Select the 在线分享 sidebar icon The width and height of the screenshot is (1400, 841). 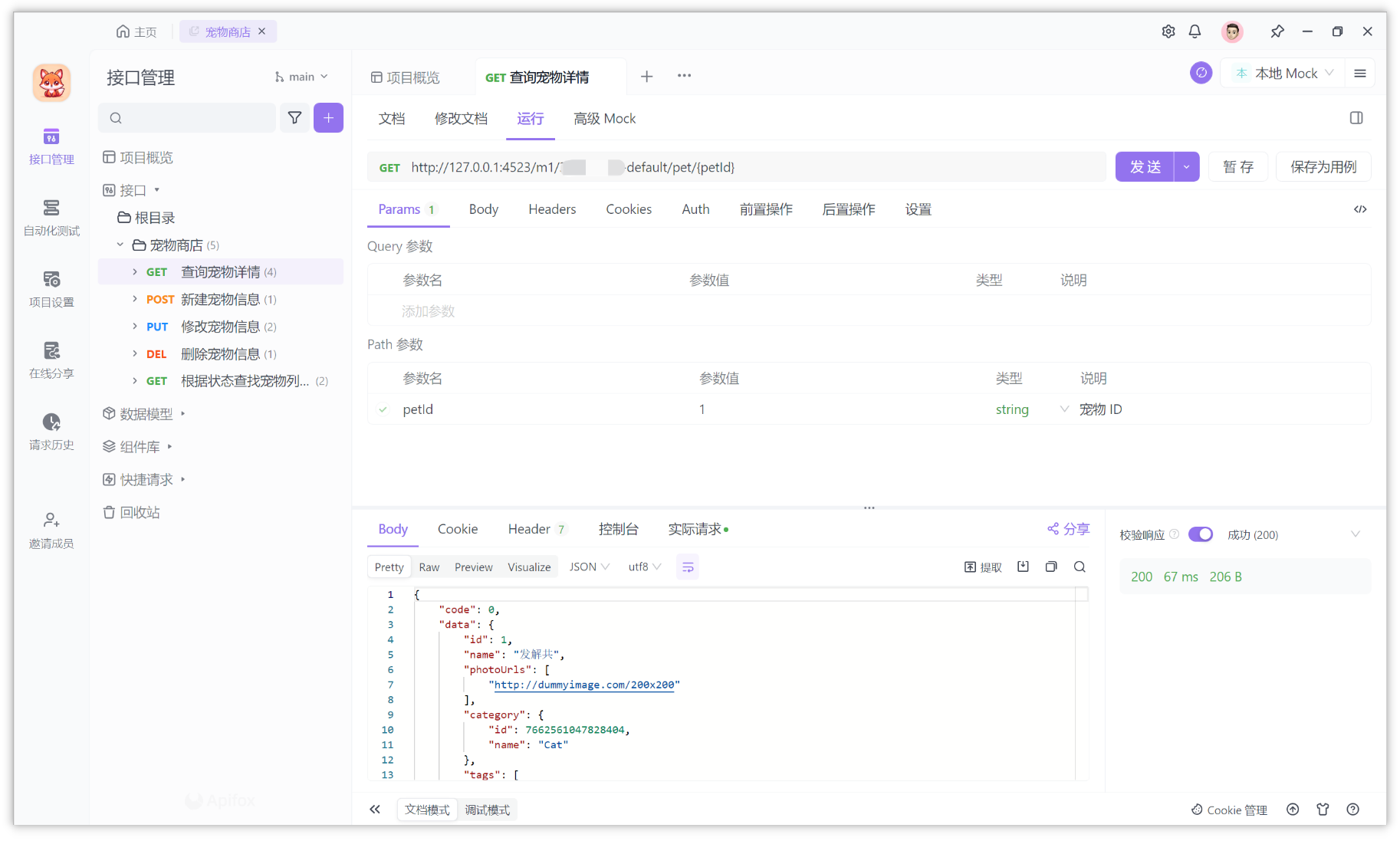(x=51, y=360)
